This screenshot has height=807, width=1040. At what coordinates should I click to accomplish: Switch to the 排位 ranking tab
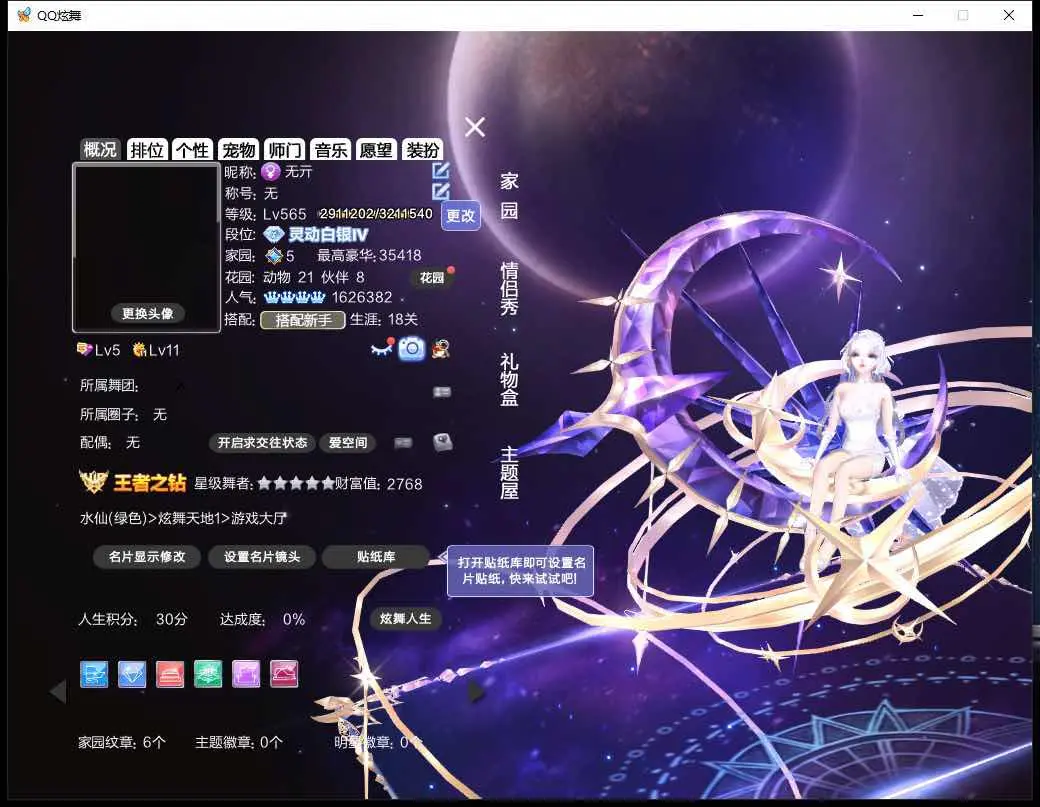pos(147,150)
